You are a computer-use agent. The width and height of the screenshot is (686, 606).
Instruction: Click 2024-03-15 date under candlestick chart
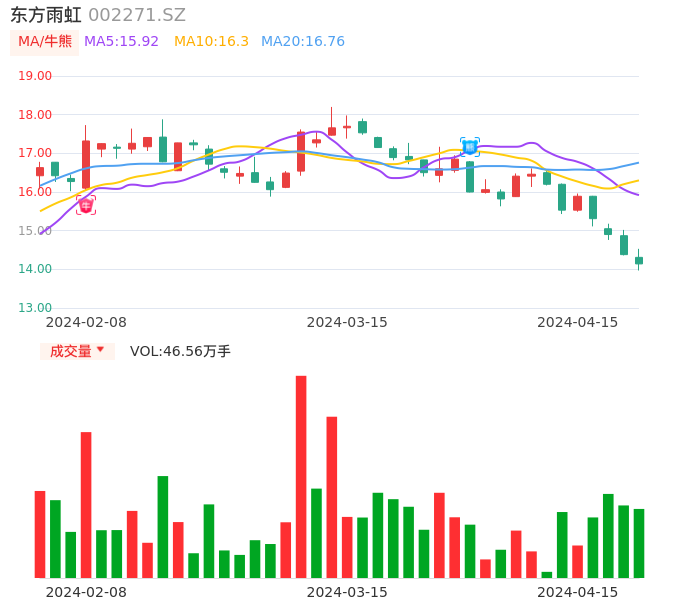[347, 322]
